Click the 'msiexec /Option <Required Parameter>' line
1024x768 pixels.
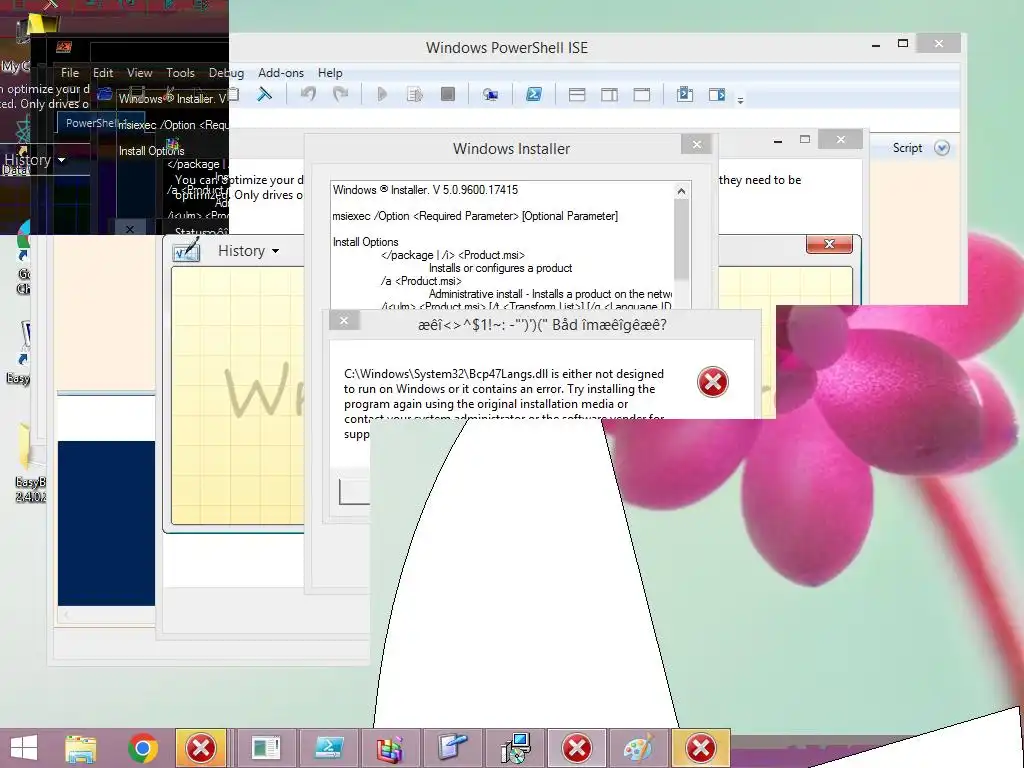[x=475, y=216]
